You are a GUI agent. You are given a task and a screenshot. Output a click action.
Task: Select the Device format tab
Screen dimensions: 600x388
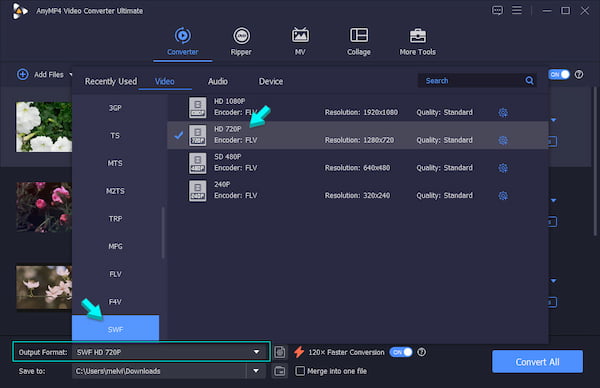(271, 81)
